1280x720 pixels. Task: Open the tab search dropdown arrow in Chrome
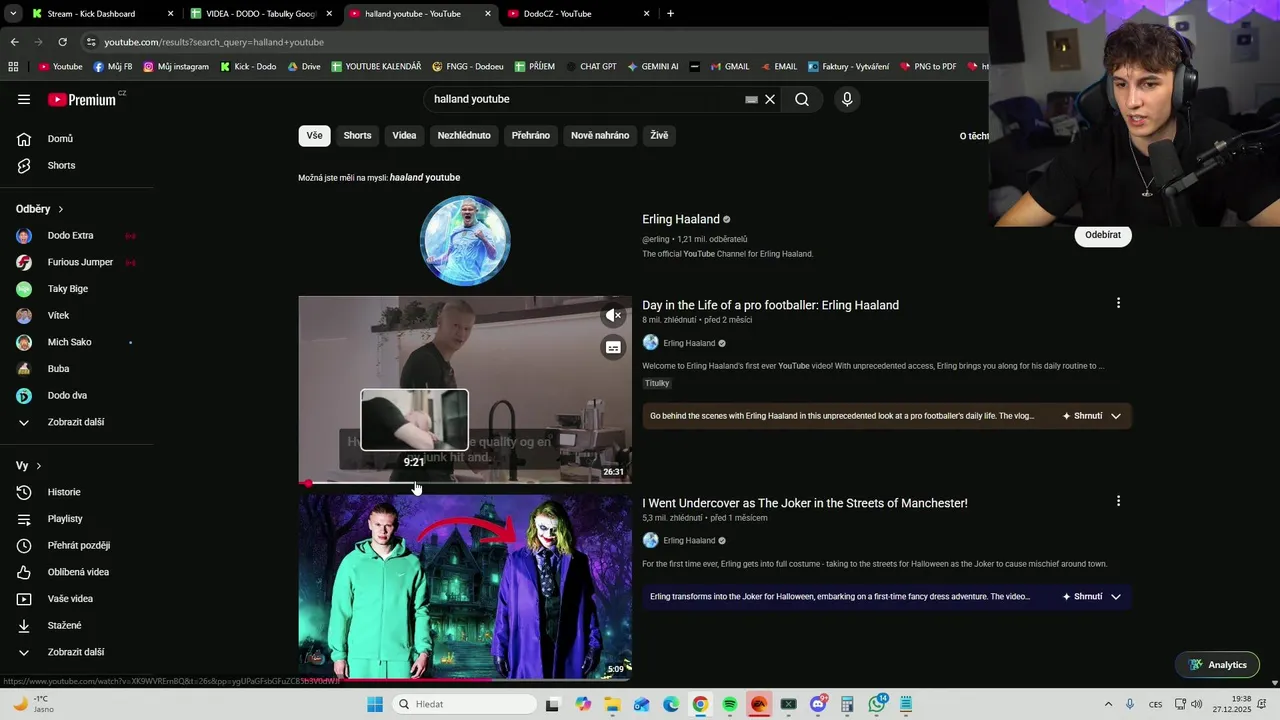pos(13,13)
